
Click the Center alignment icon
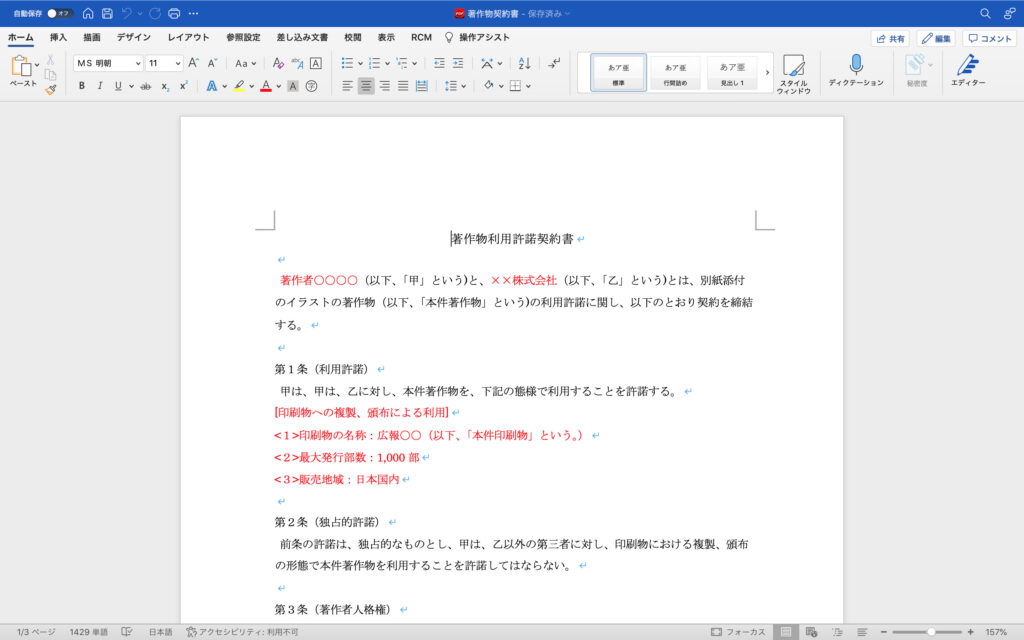click(x=366, y=86)
